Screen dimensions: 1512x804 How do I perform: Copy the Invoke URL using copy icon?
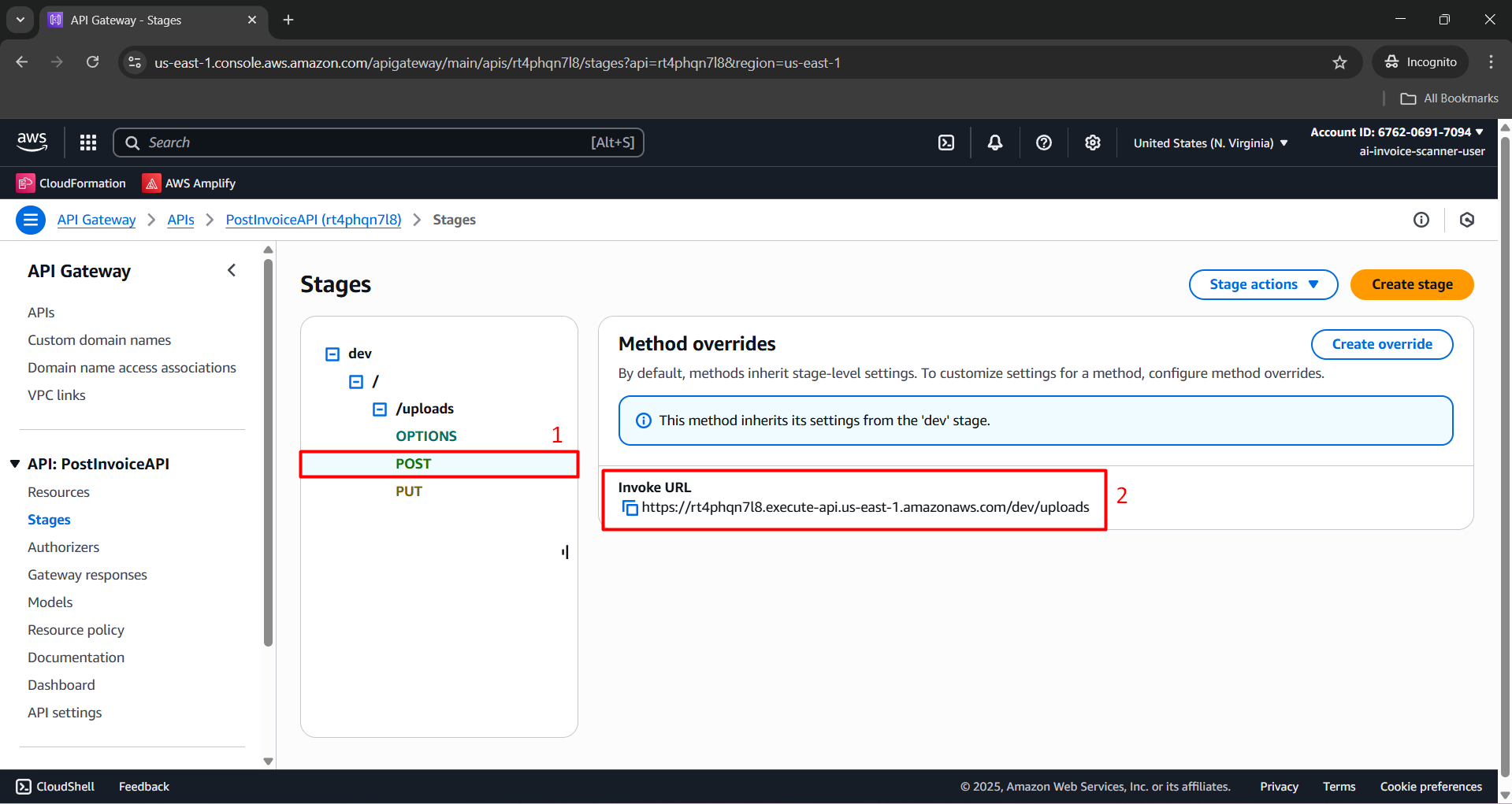630,508
